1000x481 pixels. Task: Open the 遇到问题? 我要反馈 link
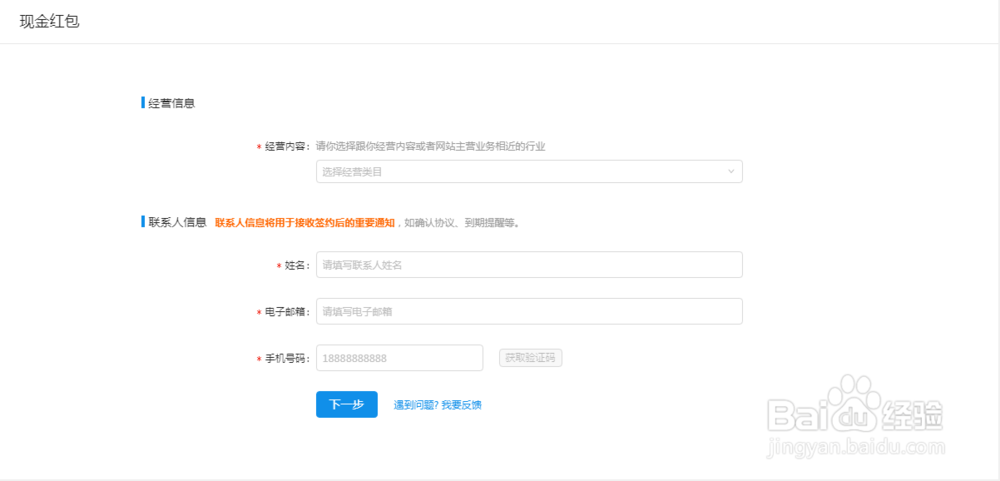click(x=438, y=405)
